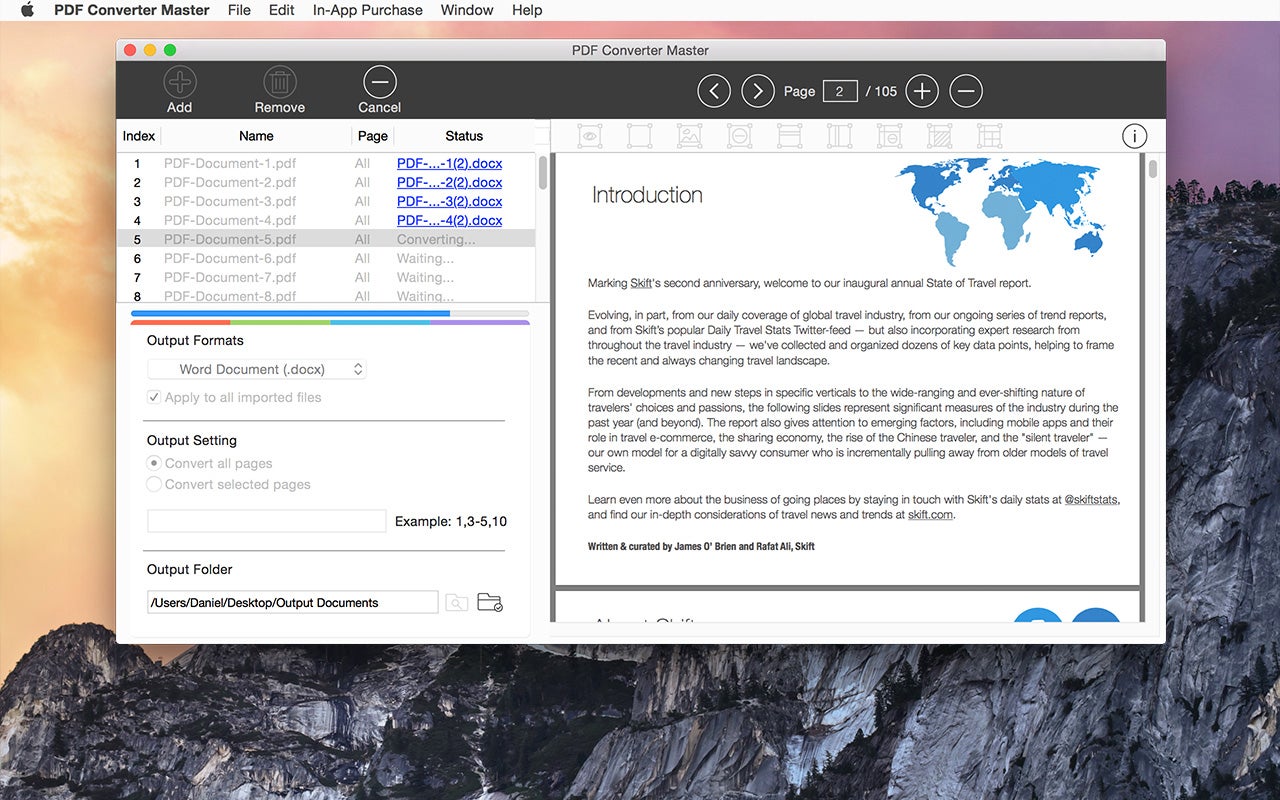Open the PDF-...-4(2).docx output link
1280x800 pixels.
tap(449, 220)
